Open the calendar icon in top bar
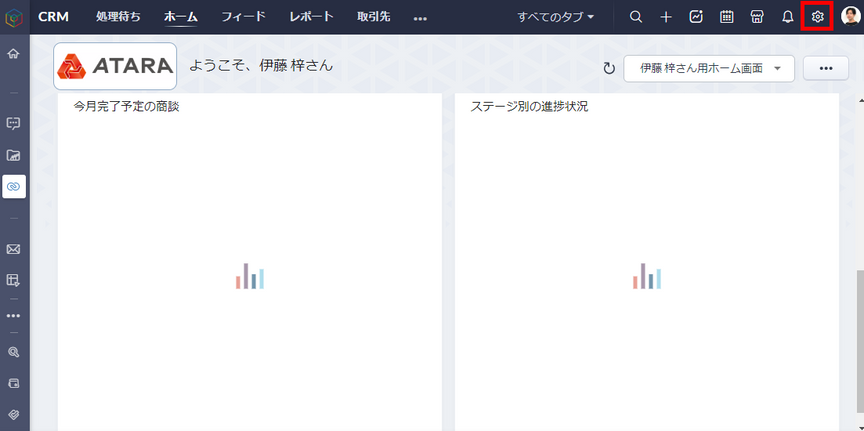The image size is (864, 431). 726,17
